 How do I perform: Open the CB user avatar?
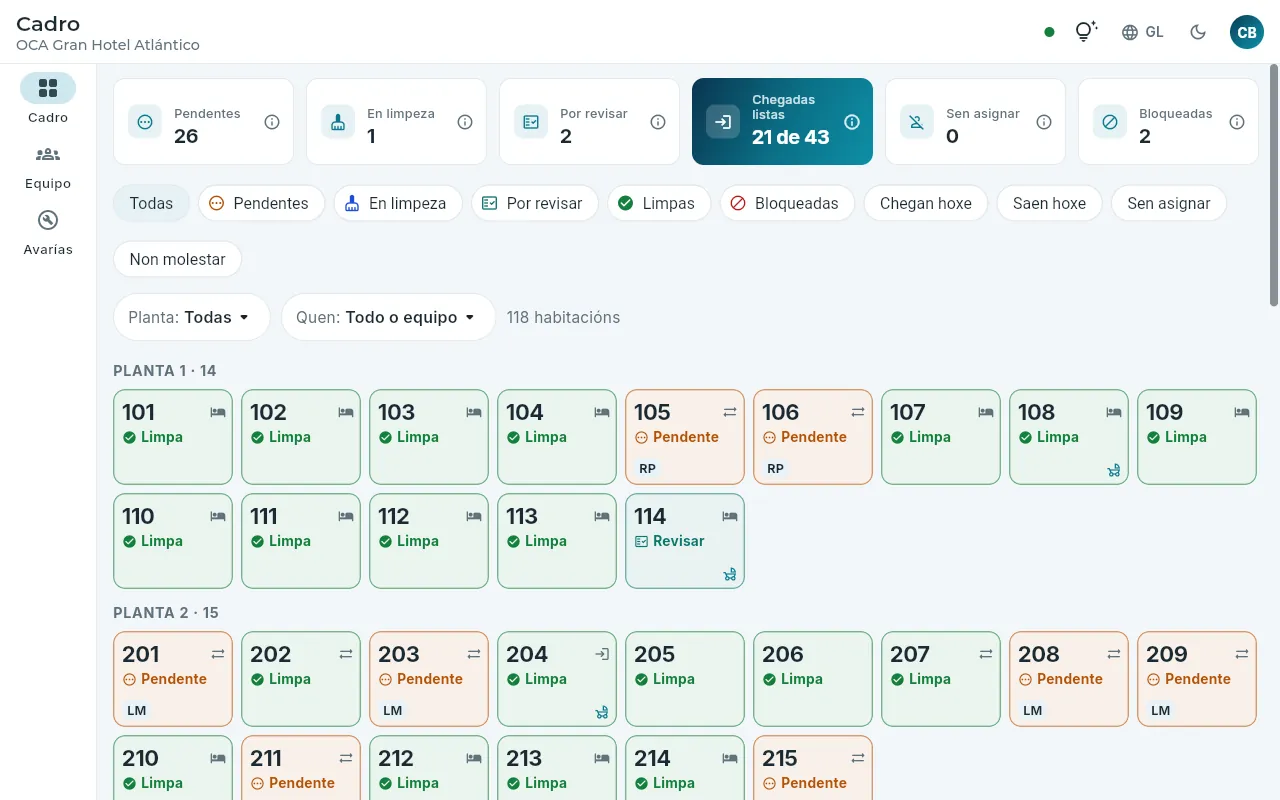pyautogui.click(x=1247, y=32)
